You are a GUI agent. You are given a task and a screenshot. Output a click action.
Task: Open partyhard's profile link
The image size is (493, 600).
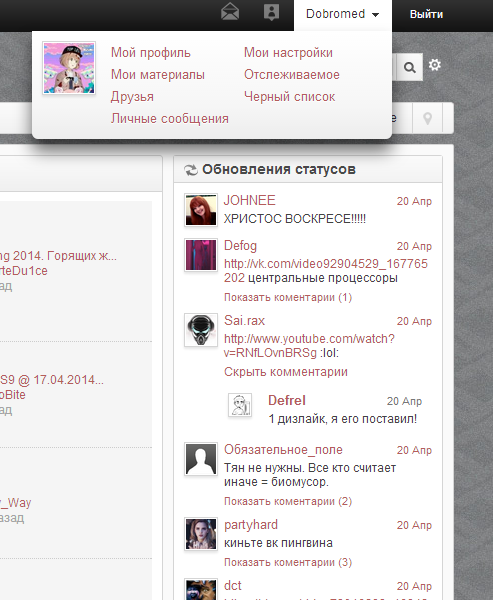point(251,525)
